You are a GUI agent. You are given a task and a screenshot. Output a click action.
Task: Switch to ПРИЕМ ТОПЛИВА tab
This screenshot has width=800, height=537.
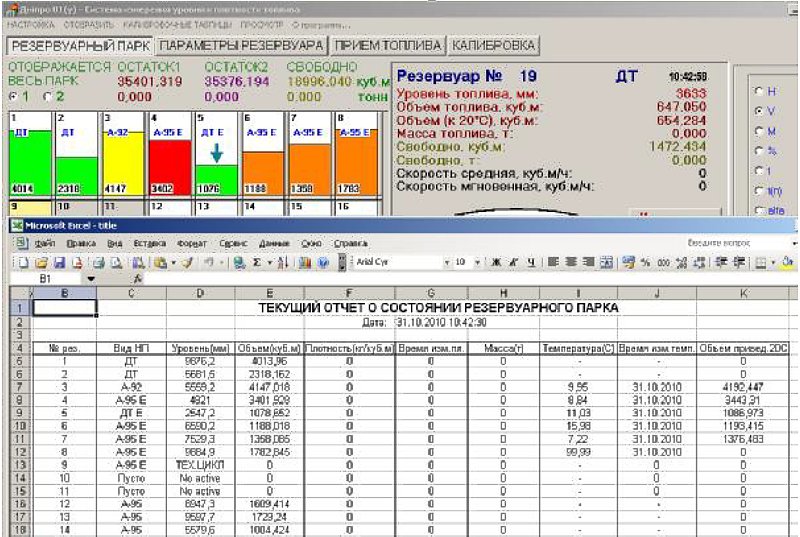pos(388,45)
